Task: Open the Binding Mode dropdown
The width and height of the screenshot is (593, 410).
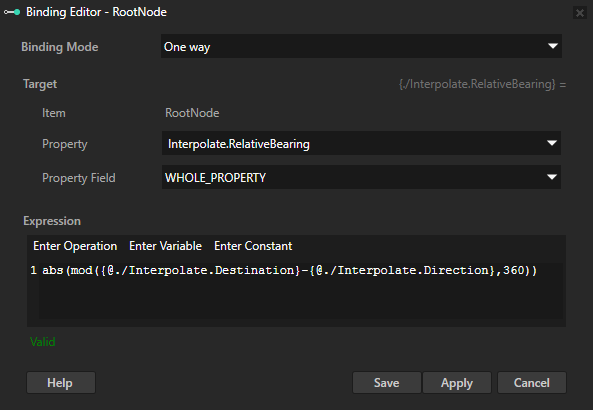Action: pyautogui.click(x=361, y=46)
